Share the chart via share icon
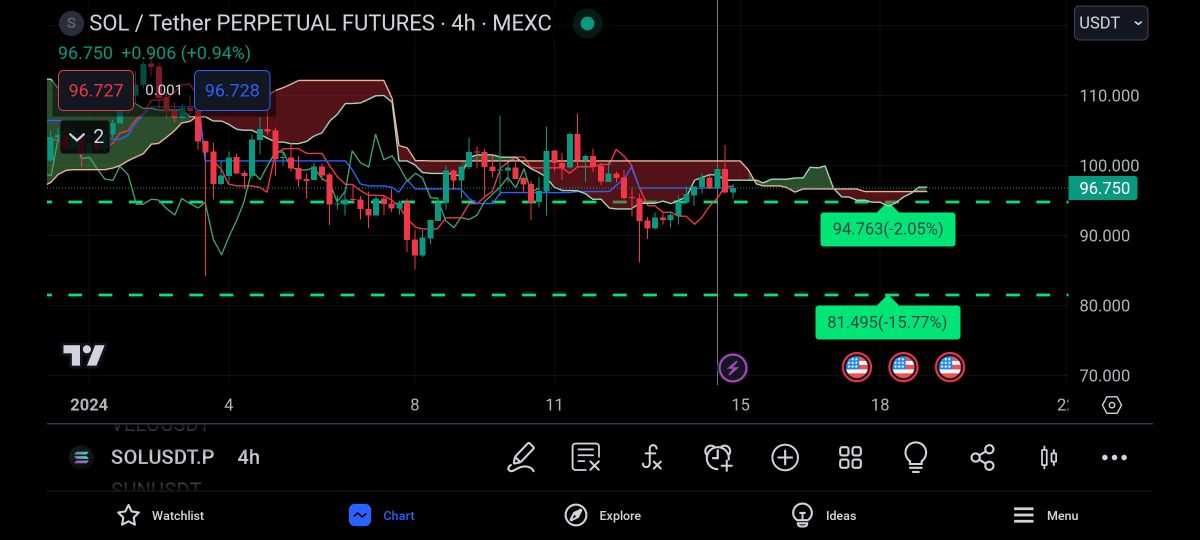Screen dimensions: 1200x540 click(x=982, y=457)
